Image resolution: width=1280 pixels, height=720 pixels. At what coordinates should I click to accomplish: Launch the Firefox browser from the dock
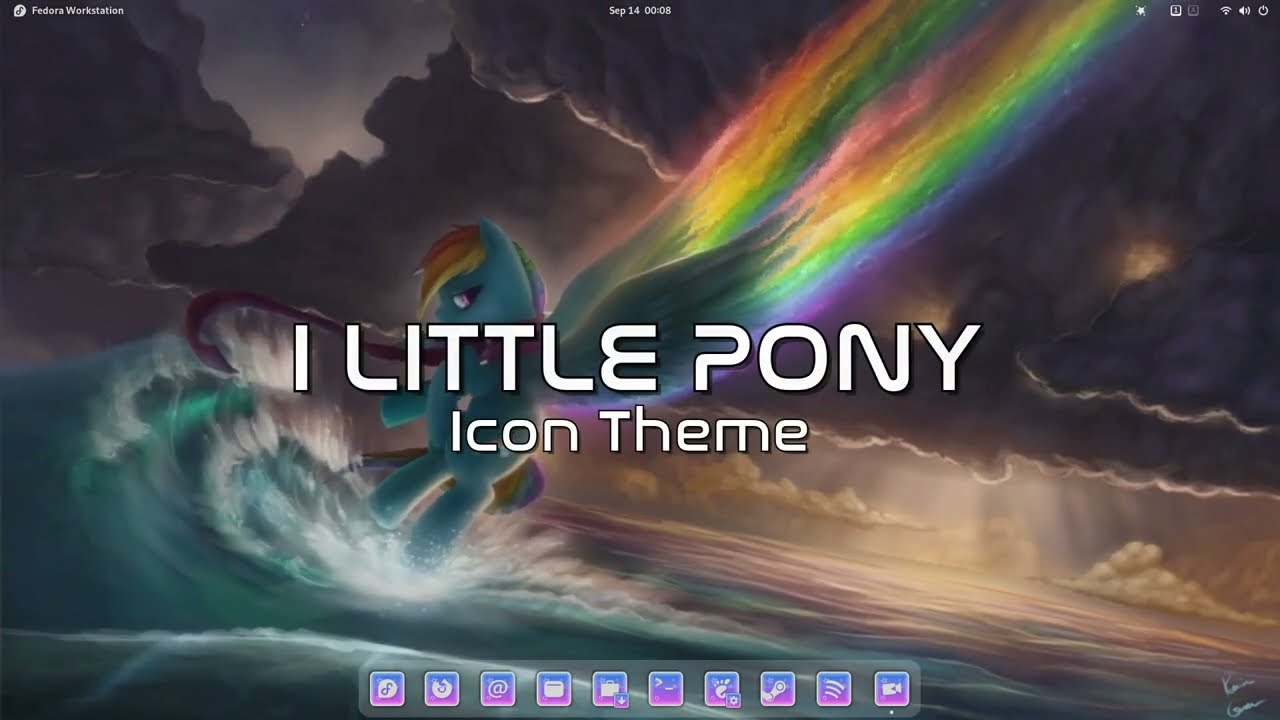click(x=443, y=688)
